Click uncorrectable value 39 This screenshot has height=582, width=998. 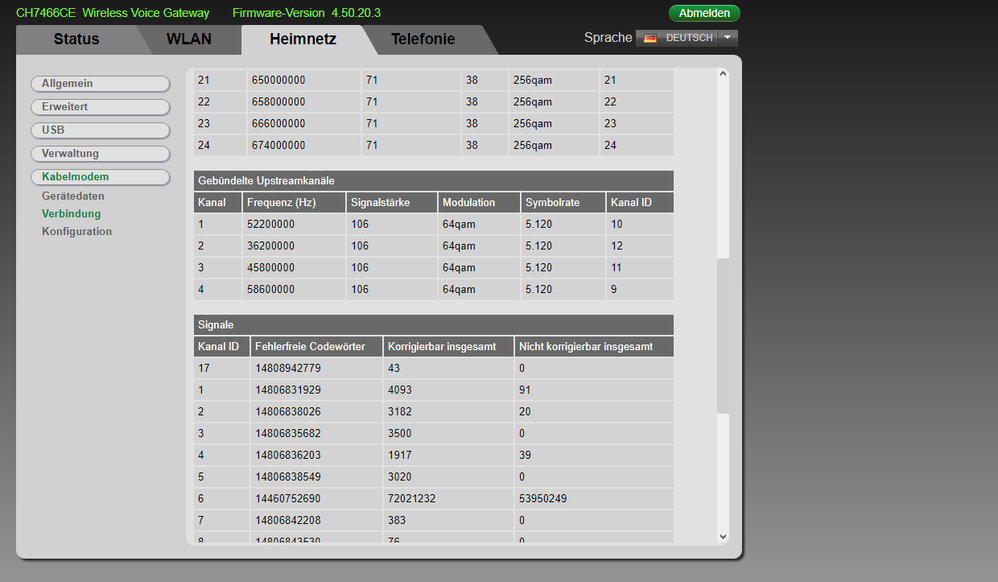[525, 455]
